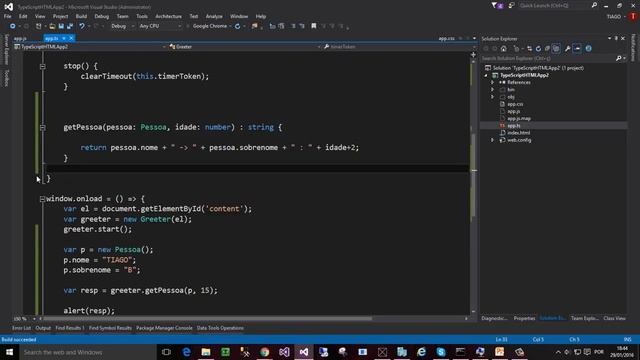Image resolution: width=640 pixels, height=360 pixels.
Task: Click the Sync with Active Document icon
Action: click(x=529, y=49)
